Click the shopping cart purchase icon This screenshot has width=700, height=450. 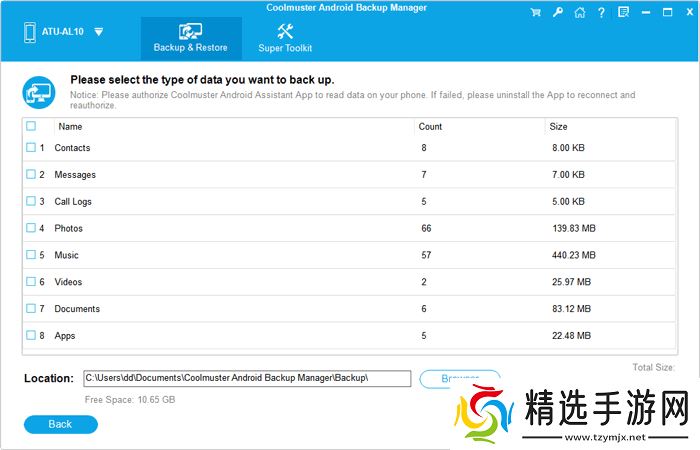coord(537,13)
